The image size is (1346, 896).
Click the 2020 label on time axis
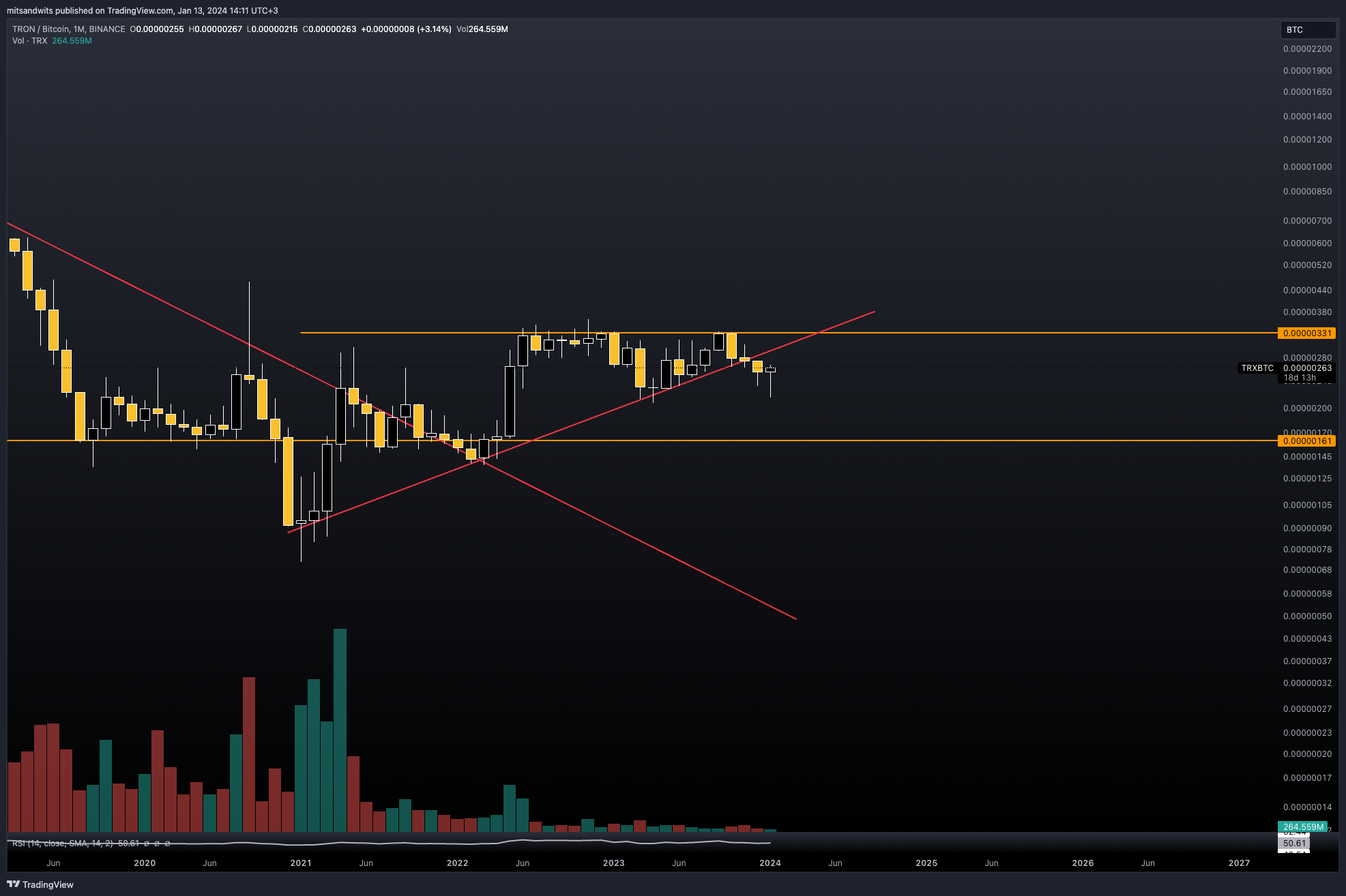[x=145, y=863]
